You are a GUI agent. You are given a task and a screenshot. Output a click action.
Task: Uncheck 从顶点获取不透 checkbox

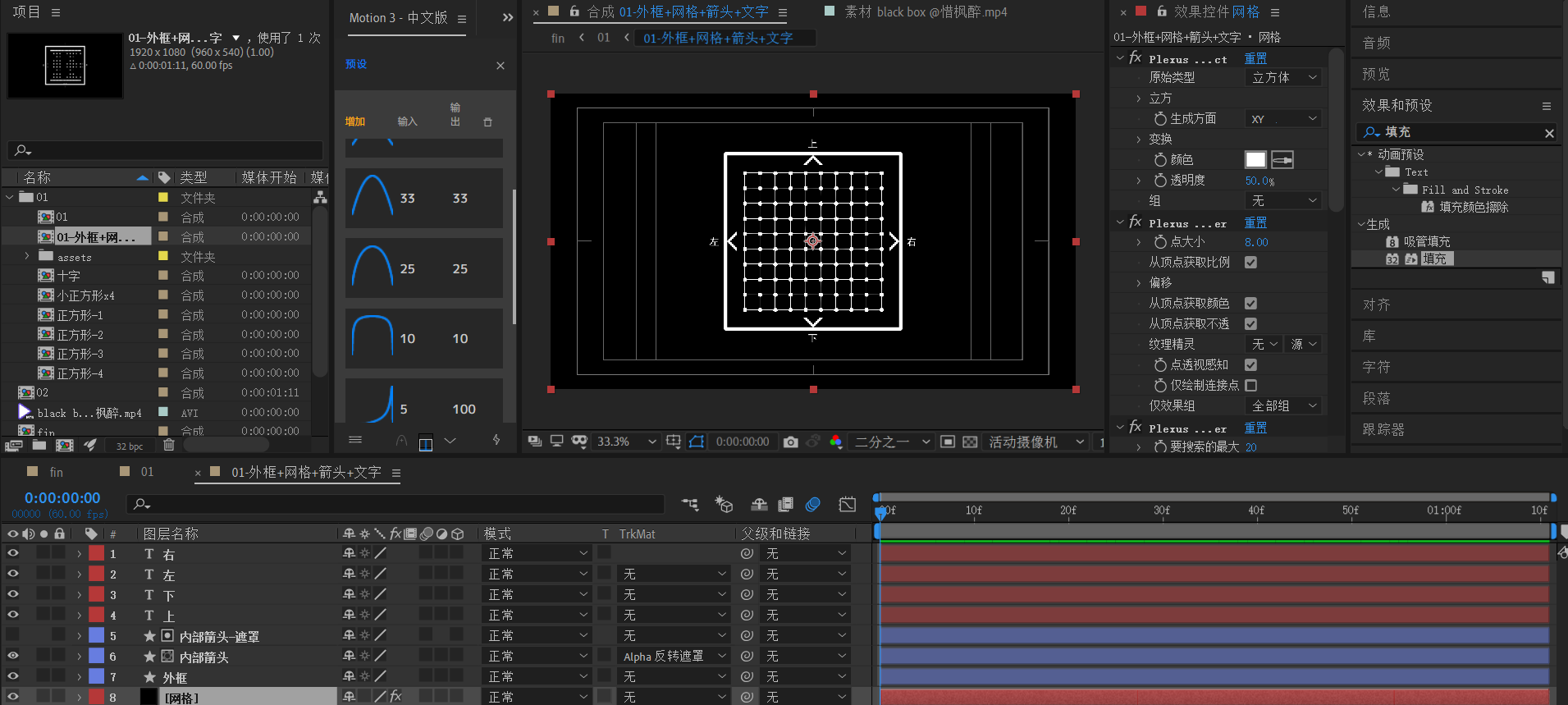[x=1250, y=323]
